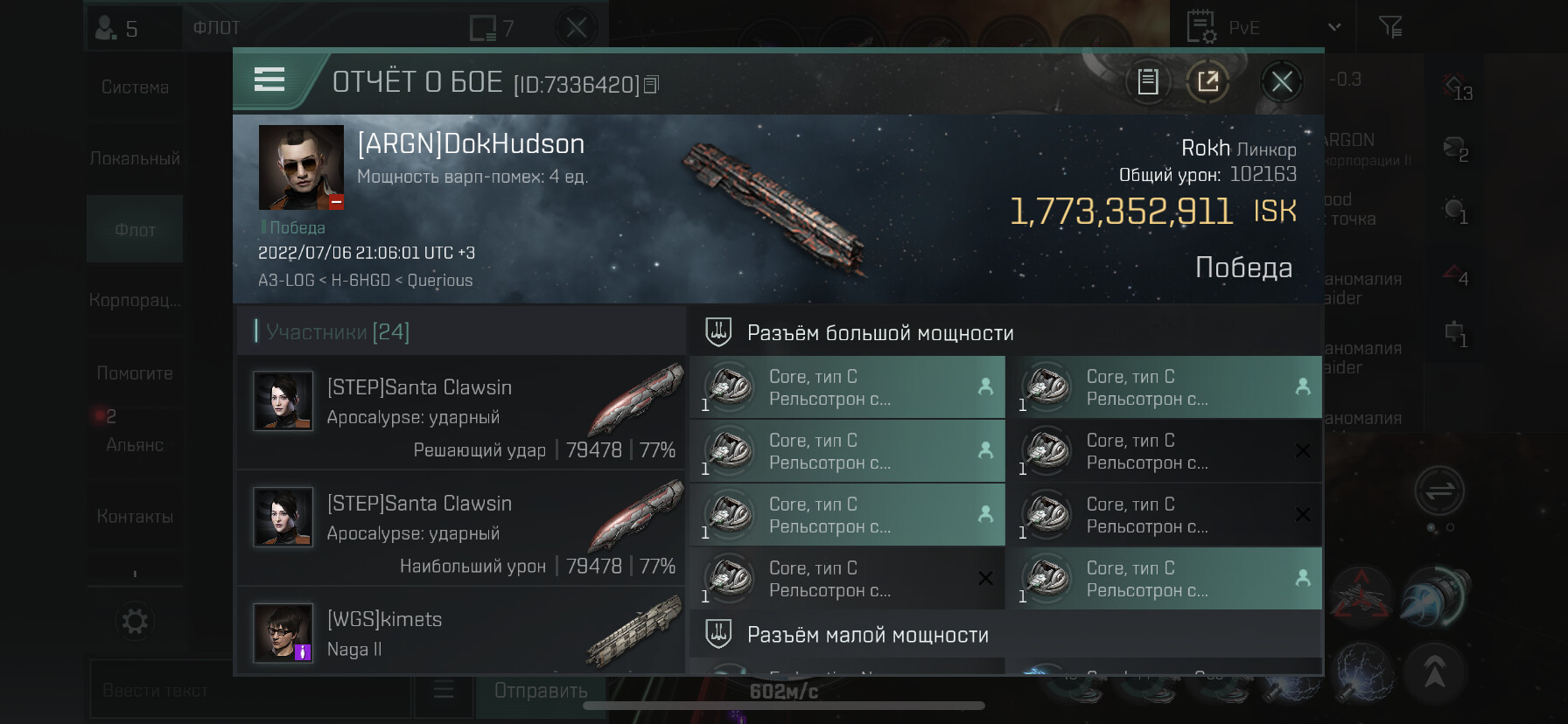The width and height of the screenshot is (1568, 724).
Task: Click the Ввести текст chat input field
Action: 248,691
